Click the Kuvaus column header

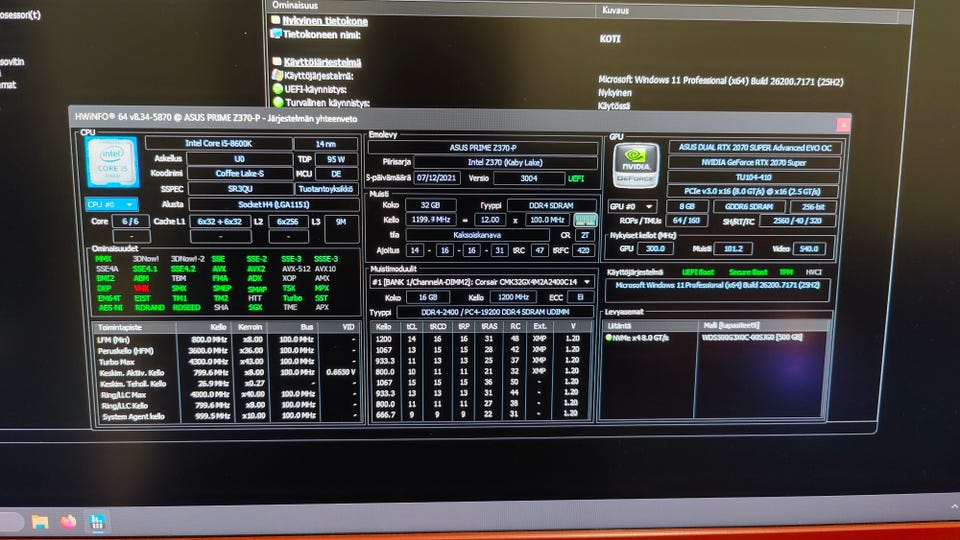(x=615, y=10)
